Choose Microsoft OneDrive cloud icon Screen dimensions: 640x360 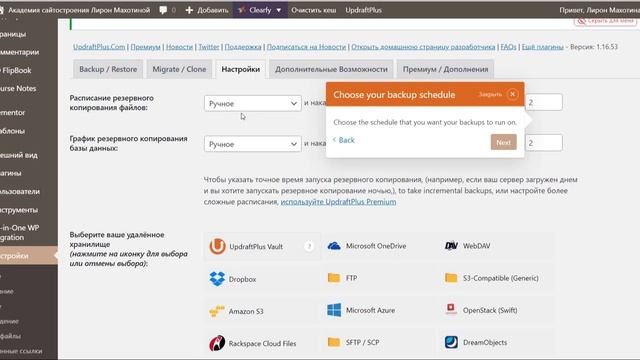coord(334,246)
